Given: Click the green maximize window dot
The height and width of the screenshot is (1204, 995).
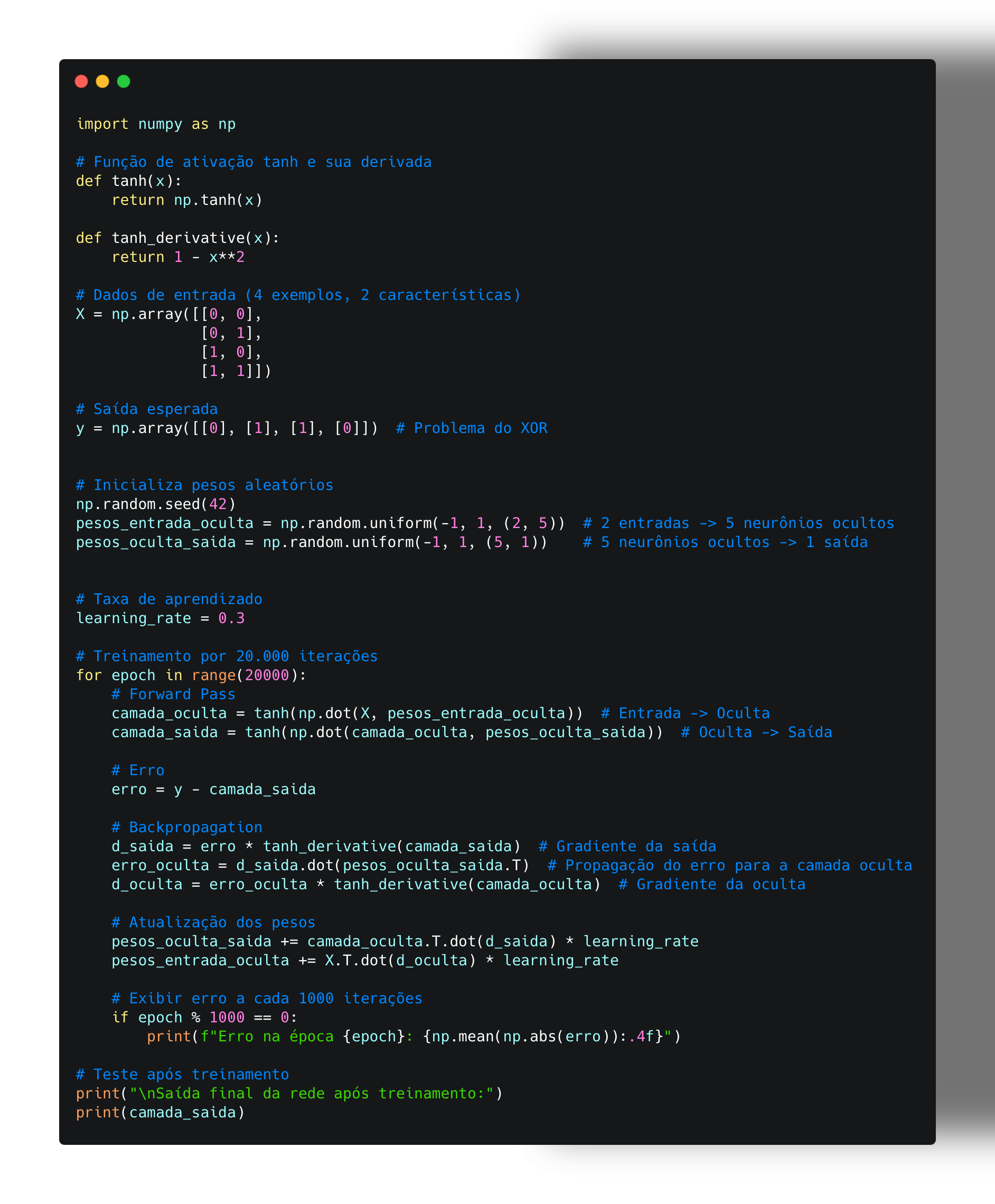Looking at the screenshot, I should pos(124,81).
